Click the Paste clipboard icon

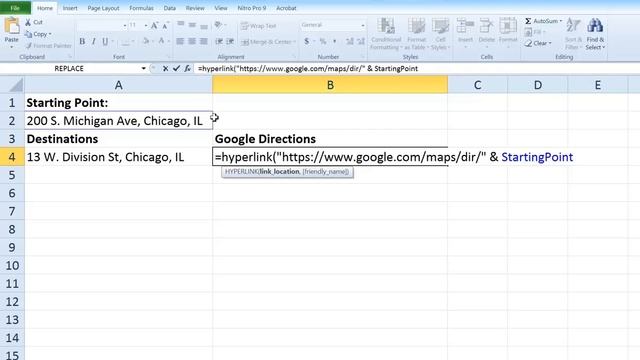point(11,26)
